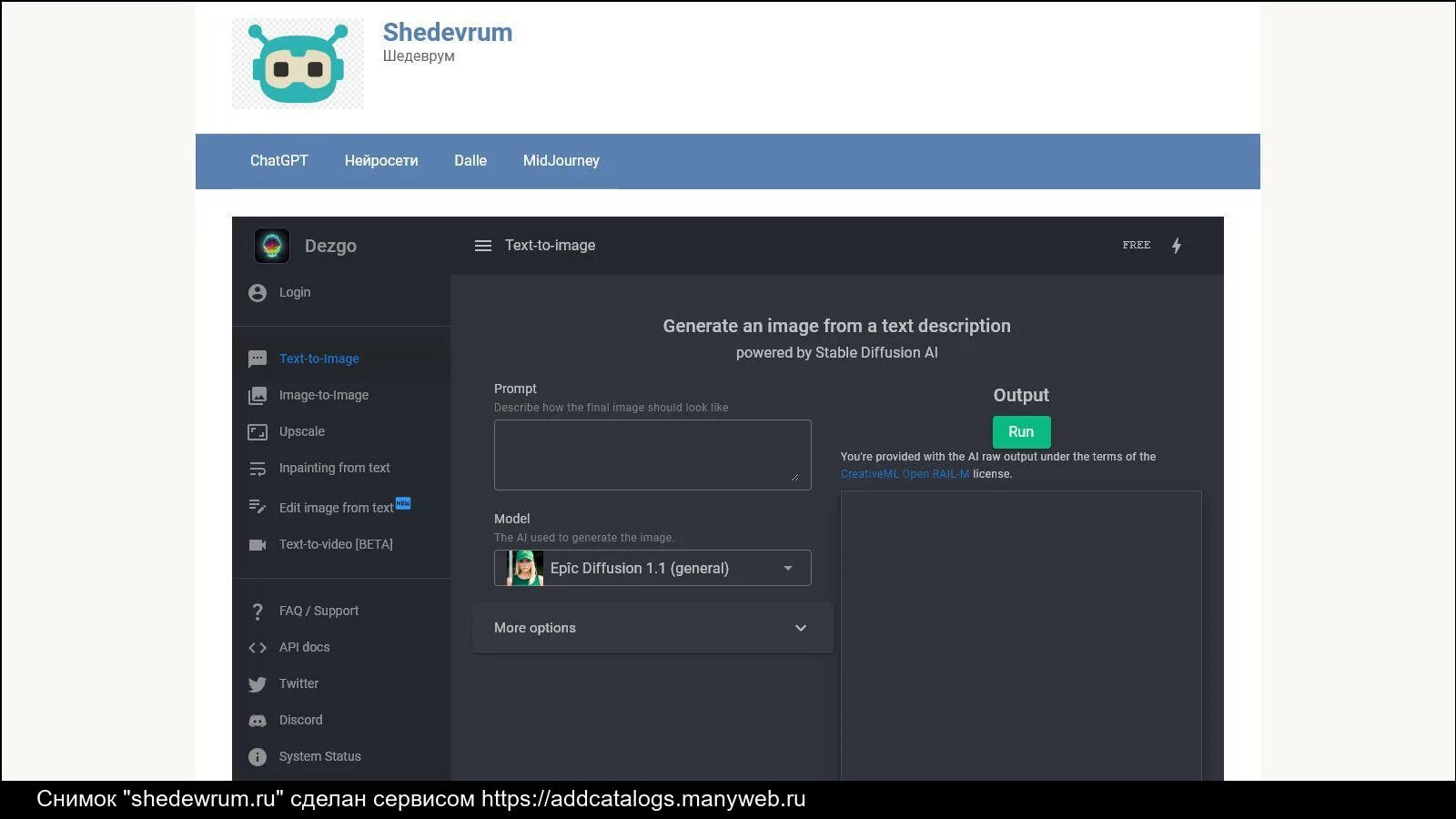Screen dimensions: 1456x819
Task: Click the Shedevrum robot logo
Action: pos(298,64)
